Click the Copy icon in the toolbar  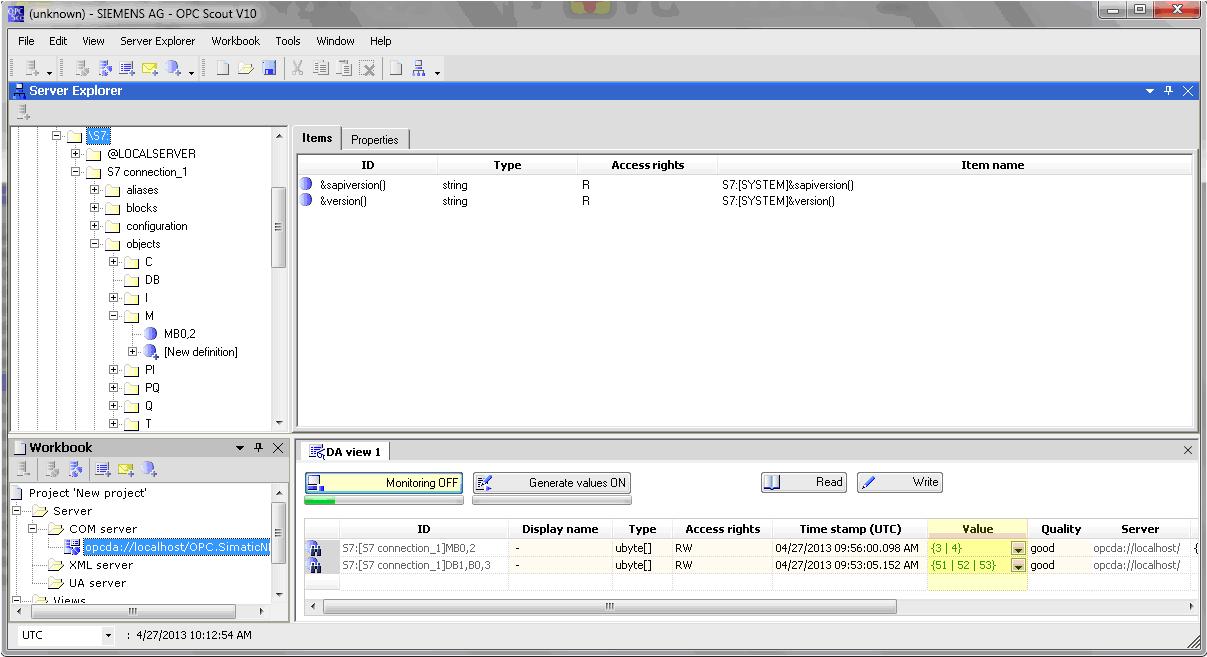click(x=321, y=69)
